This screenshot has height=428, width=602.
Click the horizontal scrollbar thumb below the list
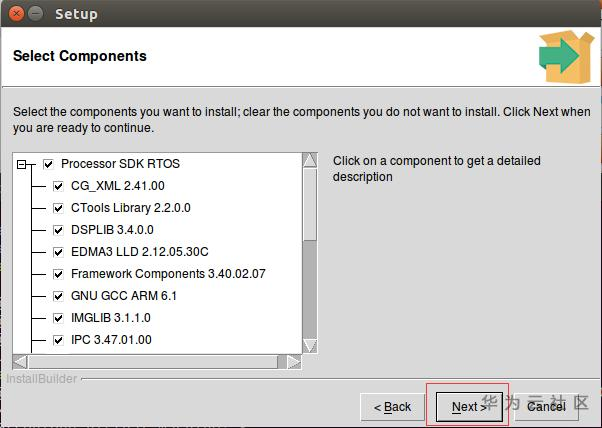153,362
